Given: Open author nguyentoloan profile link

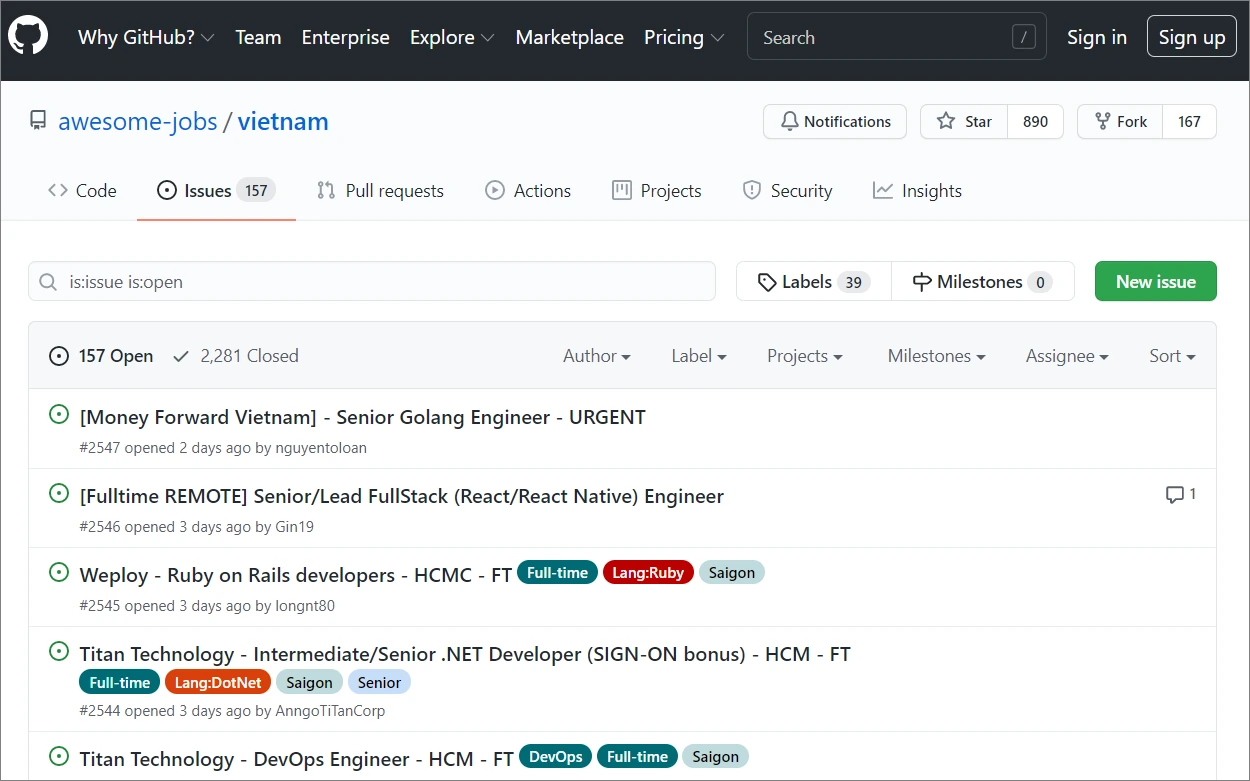Looking at the screenshot, I should (321, 448).
